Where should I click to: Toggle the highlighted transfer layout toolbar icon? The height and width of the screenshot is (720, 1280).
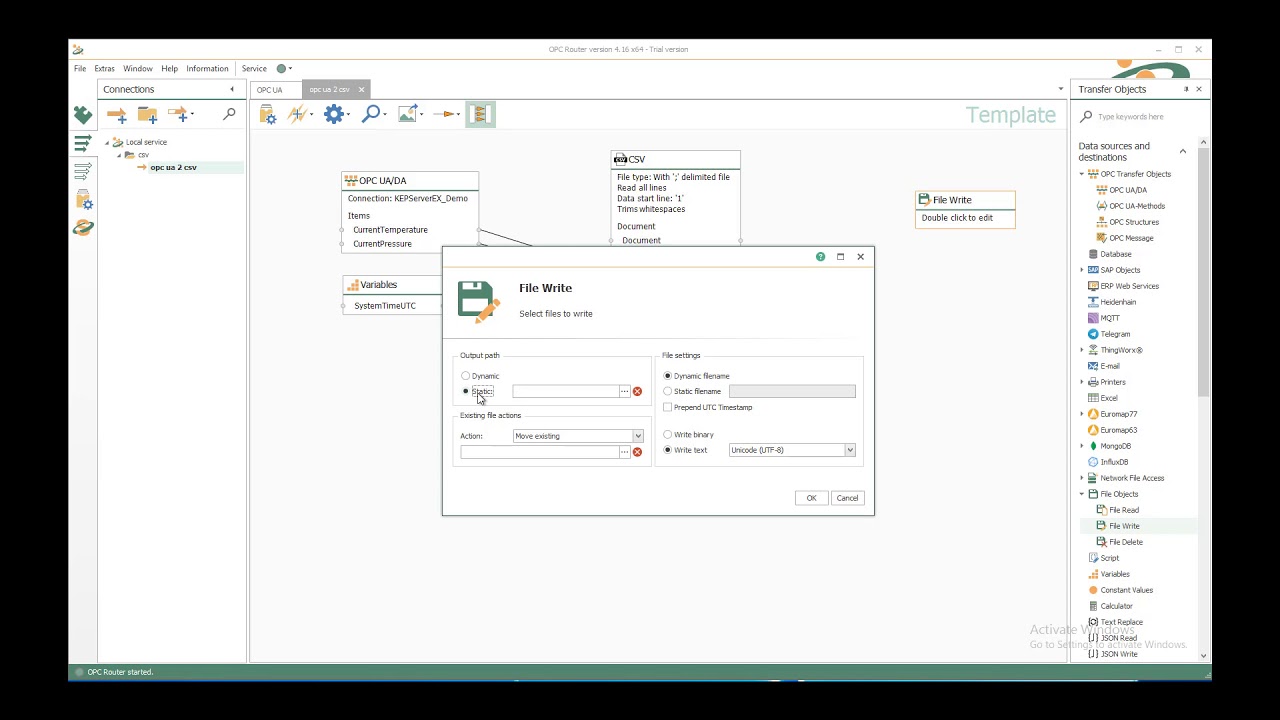[480, 114]
